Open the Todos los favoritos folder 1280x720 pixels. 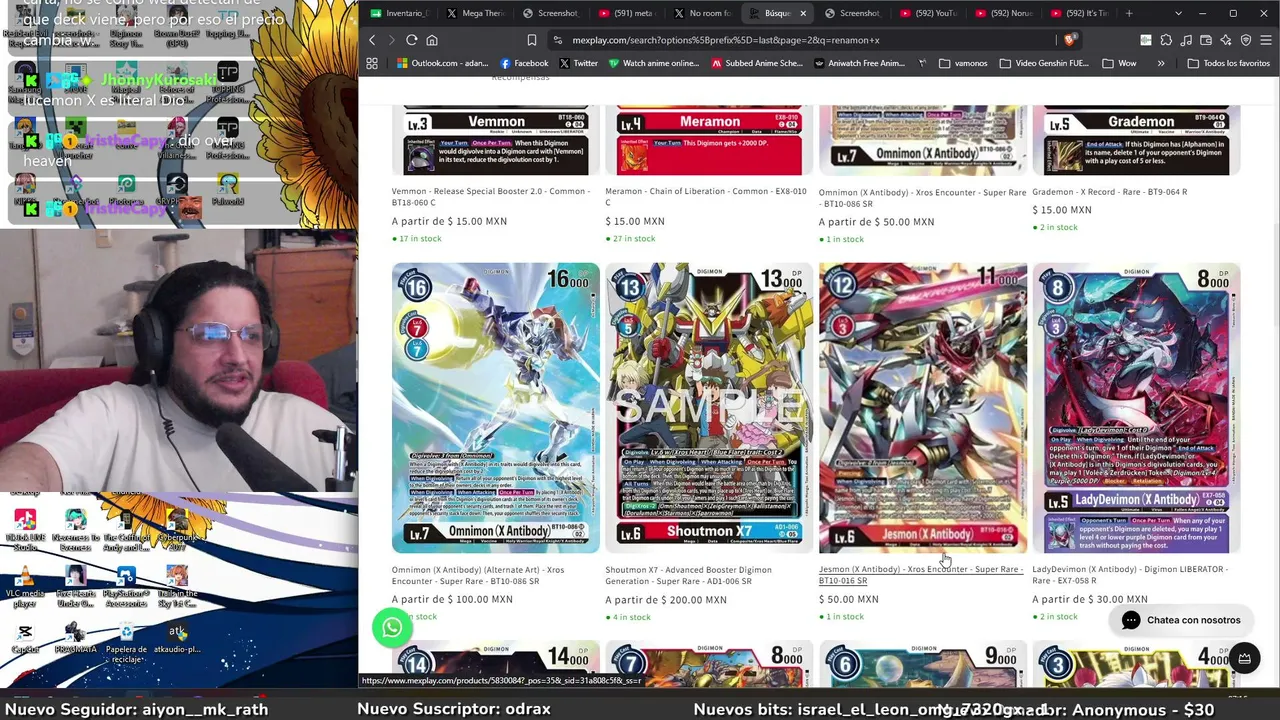(x=1228, y=63)
